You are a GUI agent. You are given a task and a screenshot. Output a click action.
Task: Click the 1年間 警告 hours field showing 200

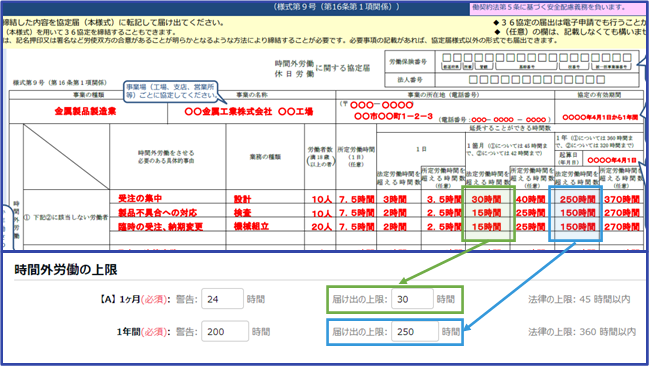225,331
